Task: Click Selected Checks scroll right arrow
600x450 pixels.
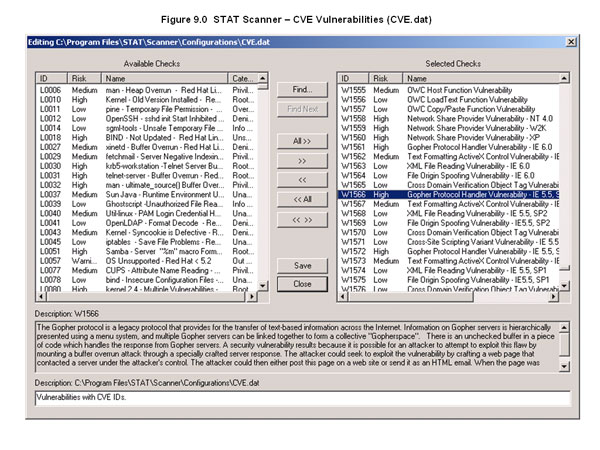Action: tap(554, 297)
